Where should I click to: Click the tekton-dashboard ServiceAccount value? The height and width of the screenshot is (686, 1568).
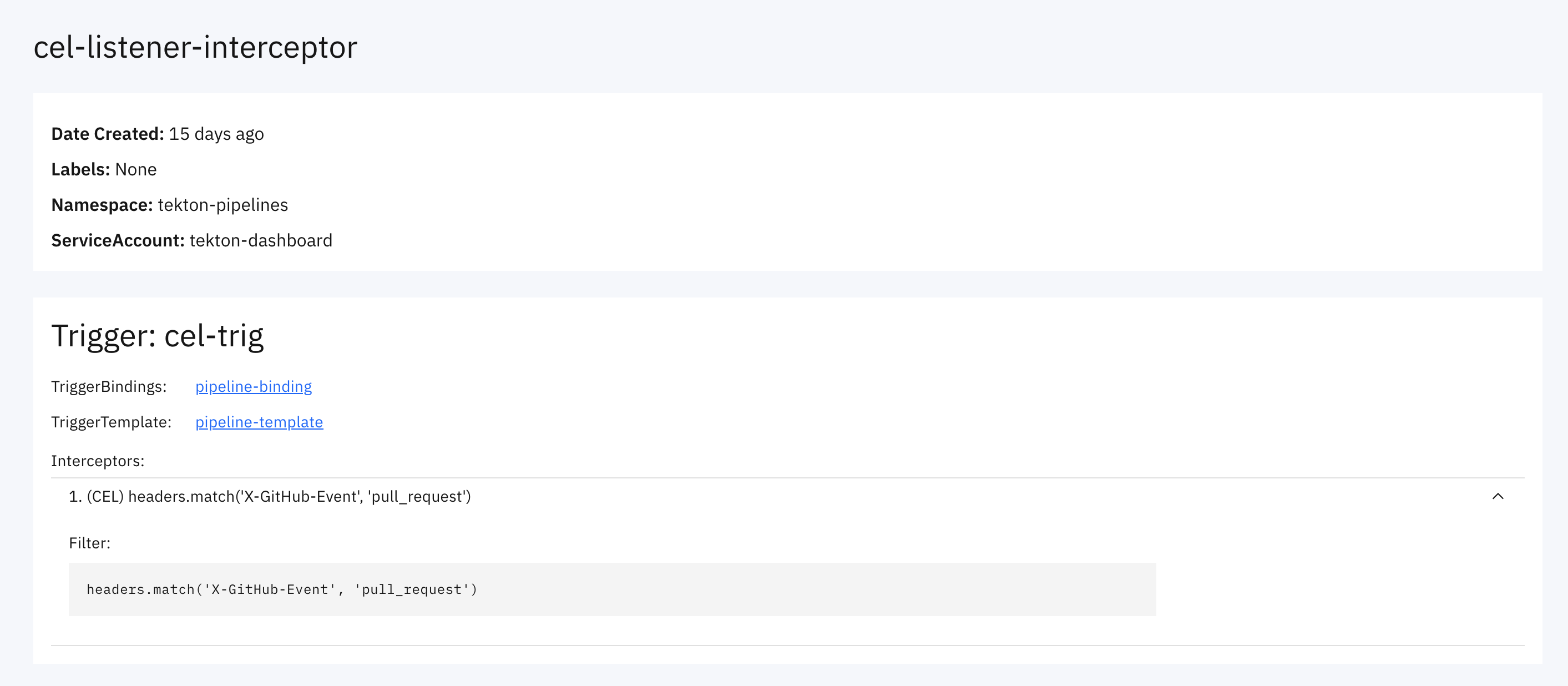point(261,240)
